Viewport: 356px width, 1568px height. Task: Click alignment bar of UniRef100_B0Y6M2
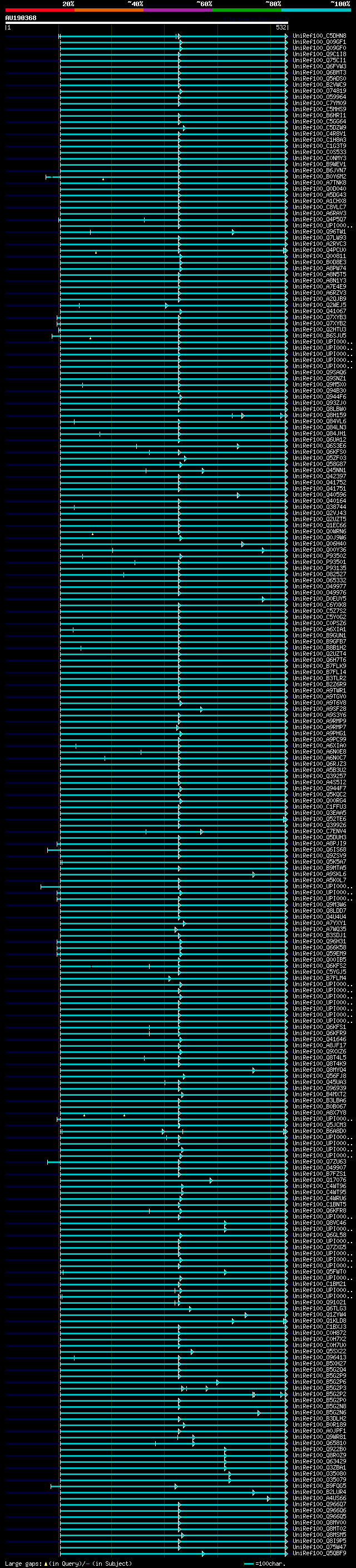tap(167, 177)
